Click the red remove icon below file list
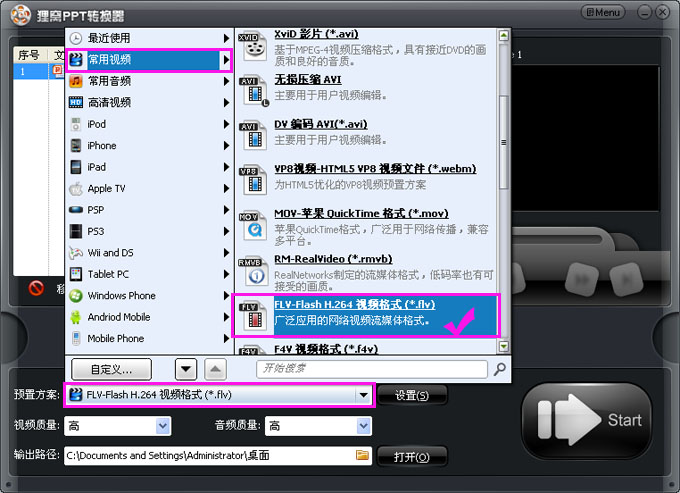Viewport: 680px width, 493px height. 36,288
